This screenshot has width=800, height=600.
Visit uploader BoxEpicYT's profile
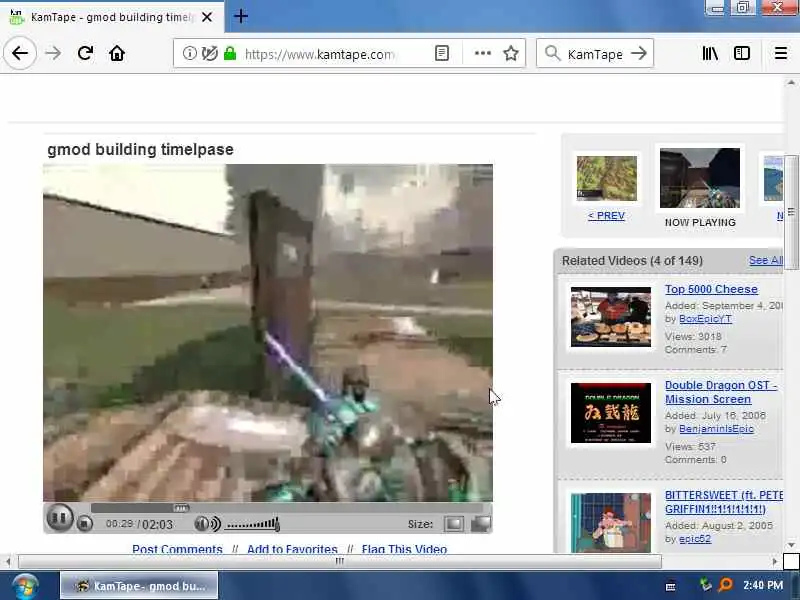(705, 319)
